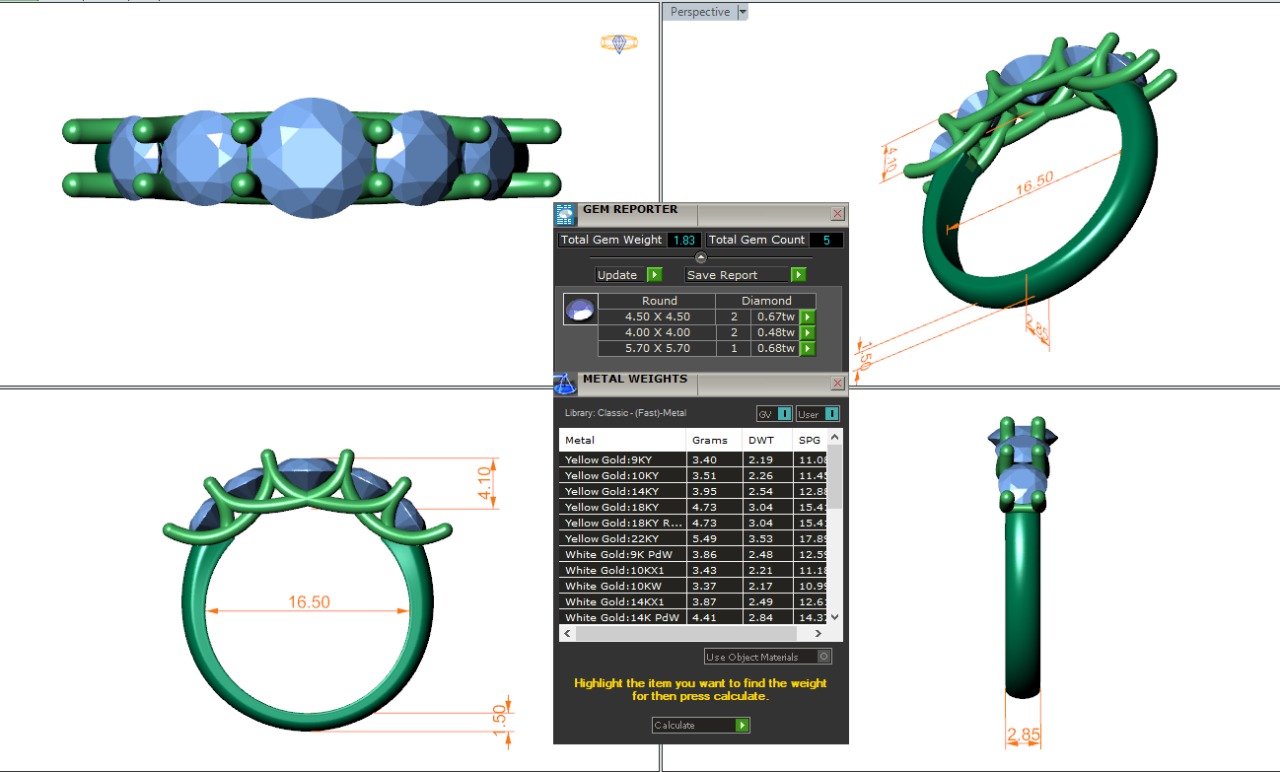Click the gem ring icon in top viewport
Image resolution: width=1280 pixels, height=772 pixels.
coord(619,43)
